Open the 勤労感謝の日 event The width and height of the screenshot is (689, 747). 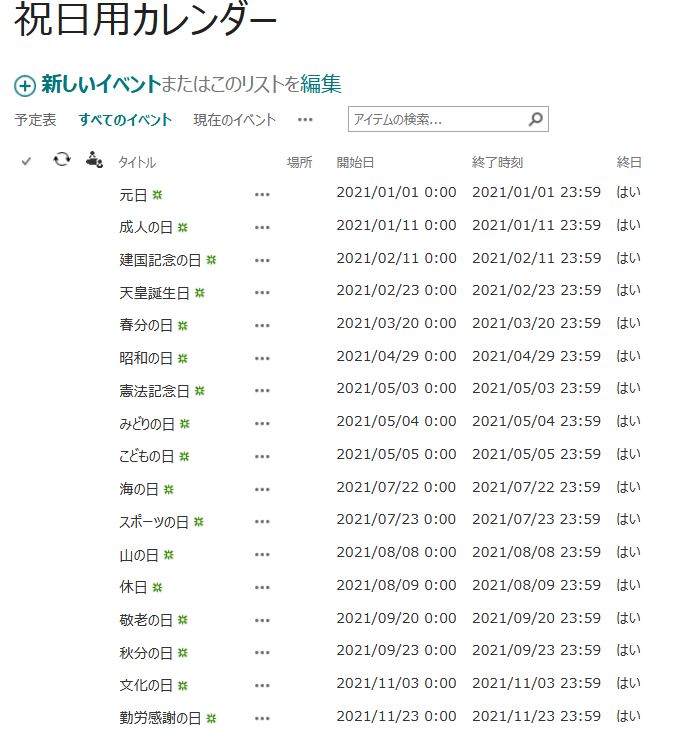(x=160, y=719)
